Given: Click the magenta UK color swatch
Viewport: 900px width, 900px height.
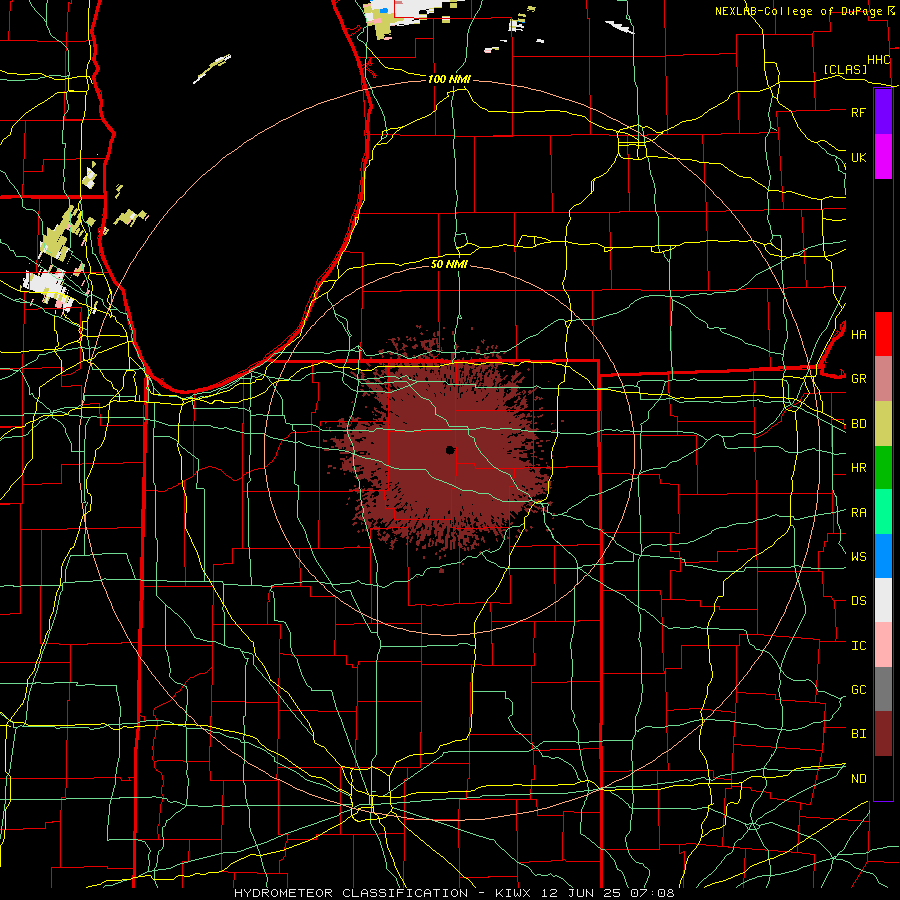Looking at the screenshot, I should [883, 157].
